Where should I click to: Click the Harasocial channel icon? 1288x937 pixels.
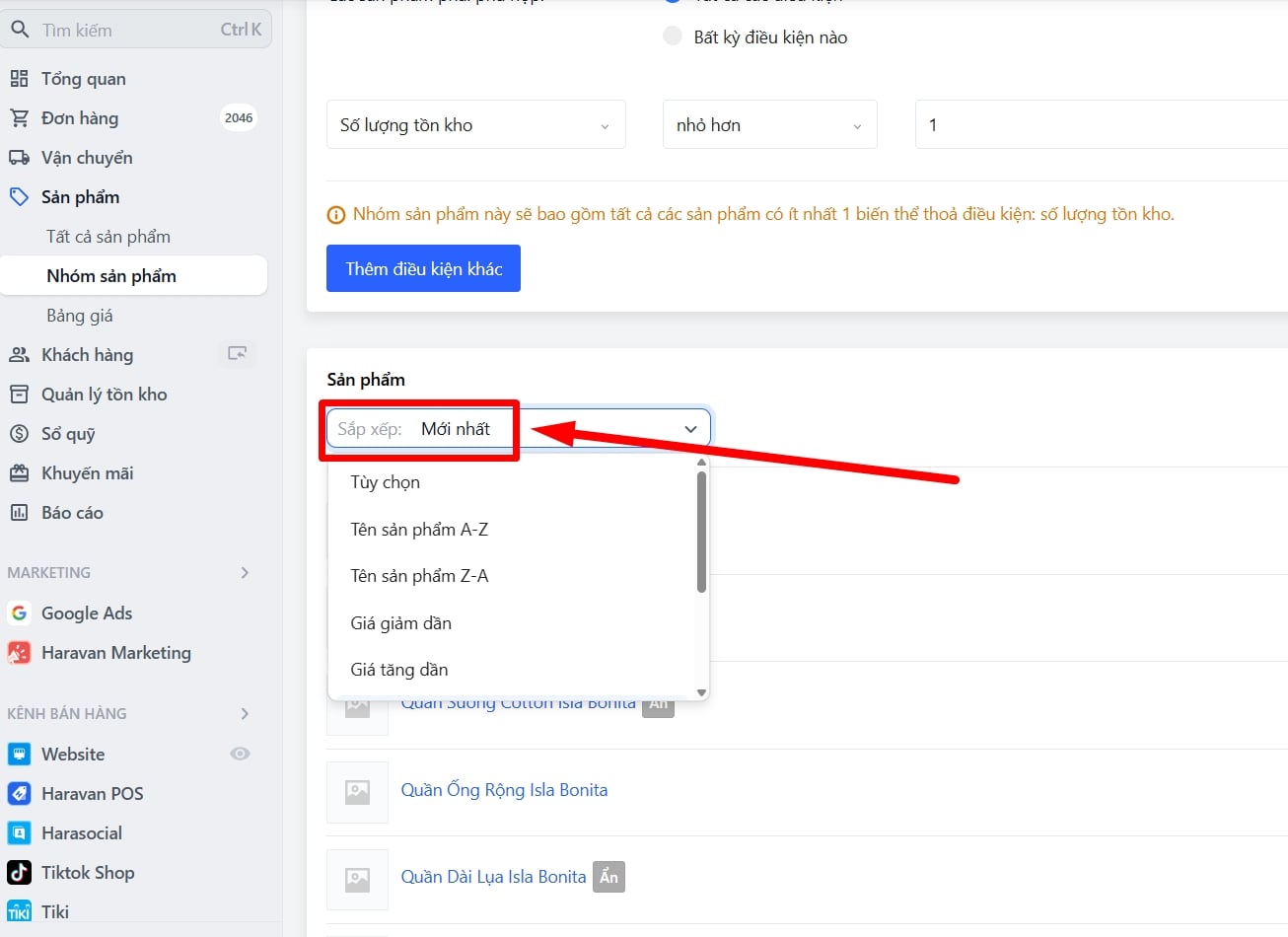(x=19, y=833)
